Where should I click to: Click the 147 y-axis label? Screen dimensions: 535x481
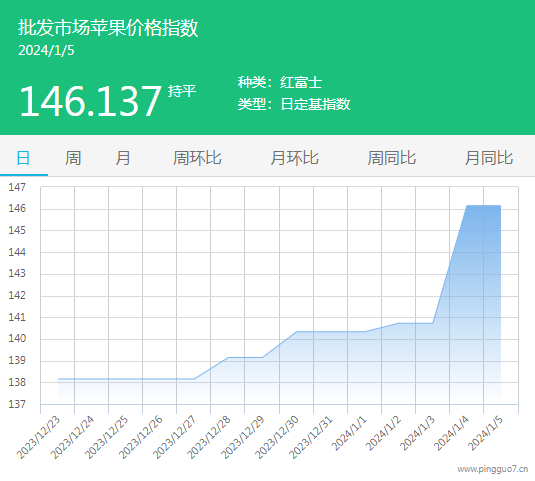coord(17,187)
